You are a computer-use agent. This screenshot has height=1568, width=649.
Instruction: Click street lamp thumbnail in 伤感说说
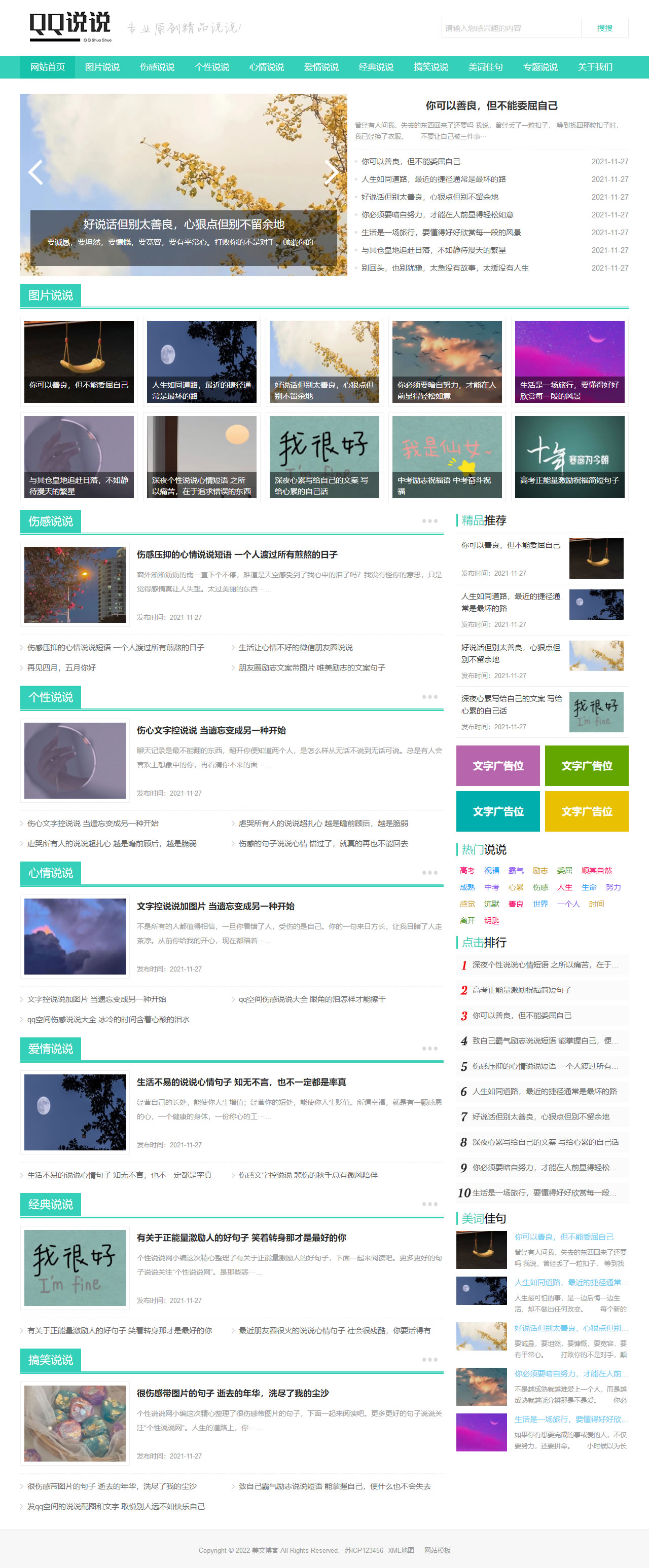[x=75, y=585]
